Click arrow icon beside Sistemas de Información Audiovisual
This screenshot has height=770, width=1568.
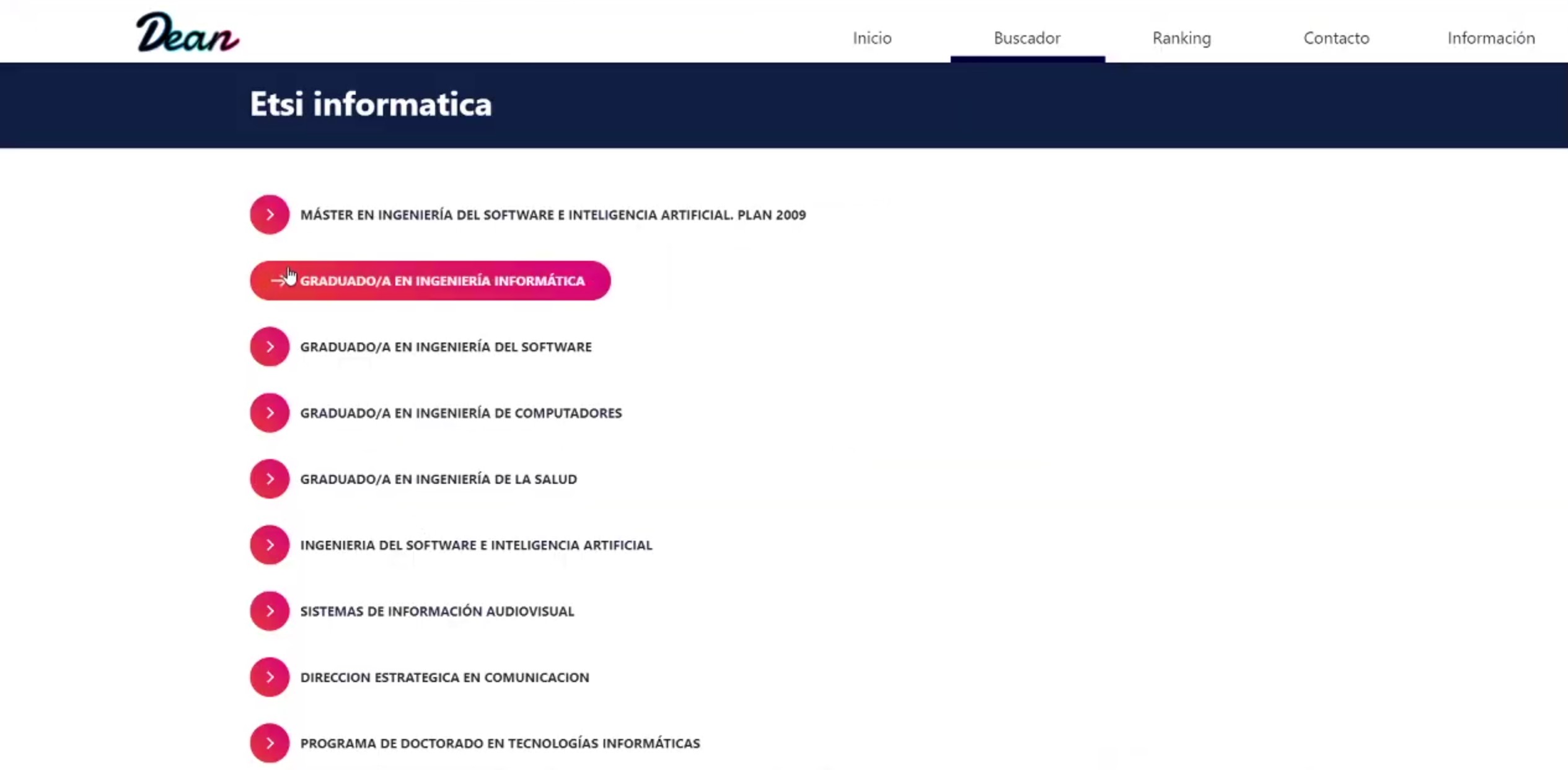click(x=270, y=611)
